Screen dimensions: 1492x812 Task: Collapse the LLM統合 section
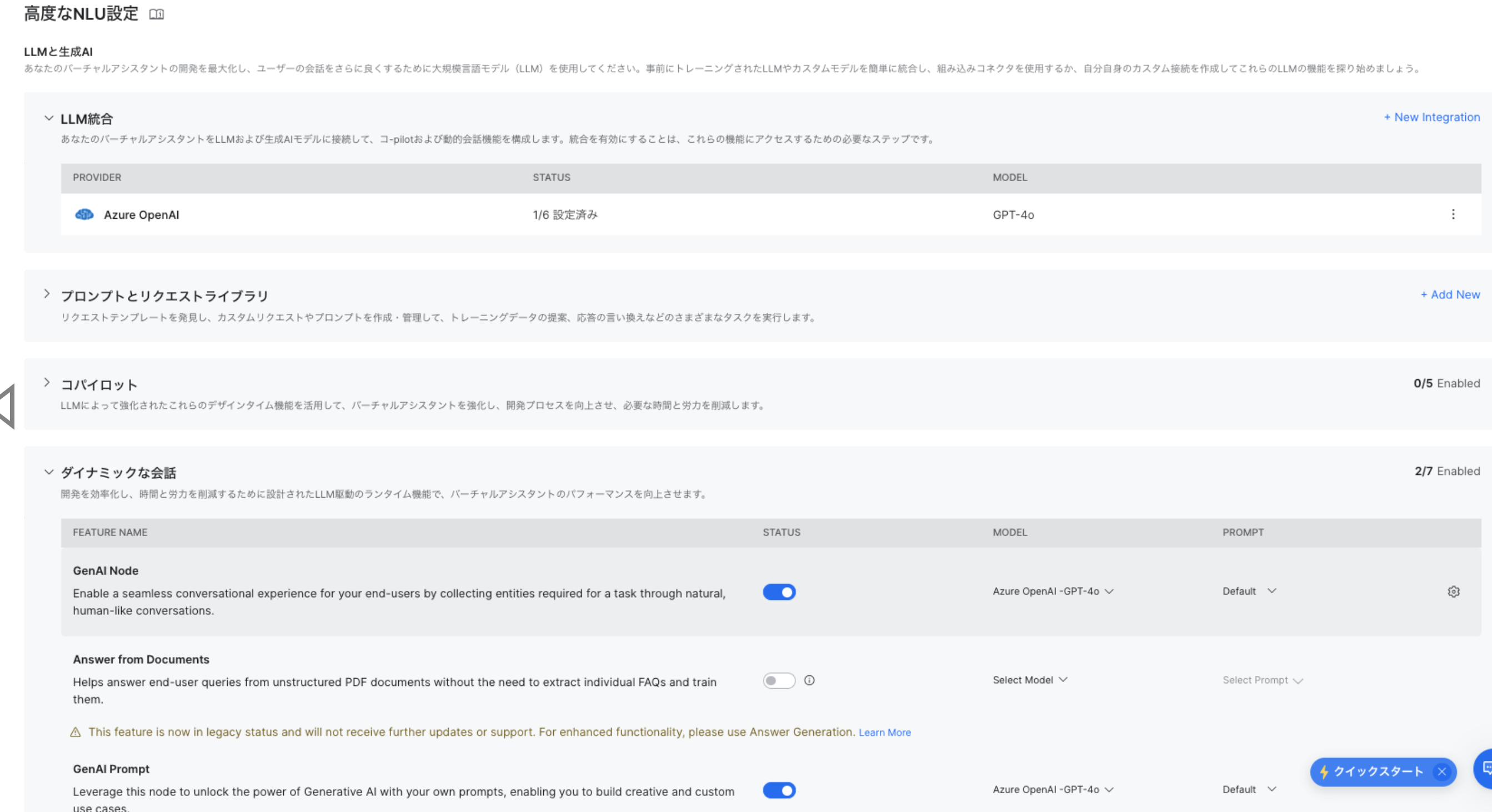coord(49,118)
